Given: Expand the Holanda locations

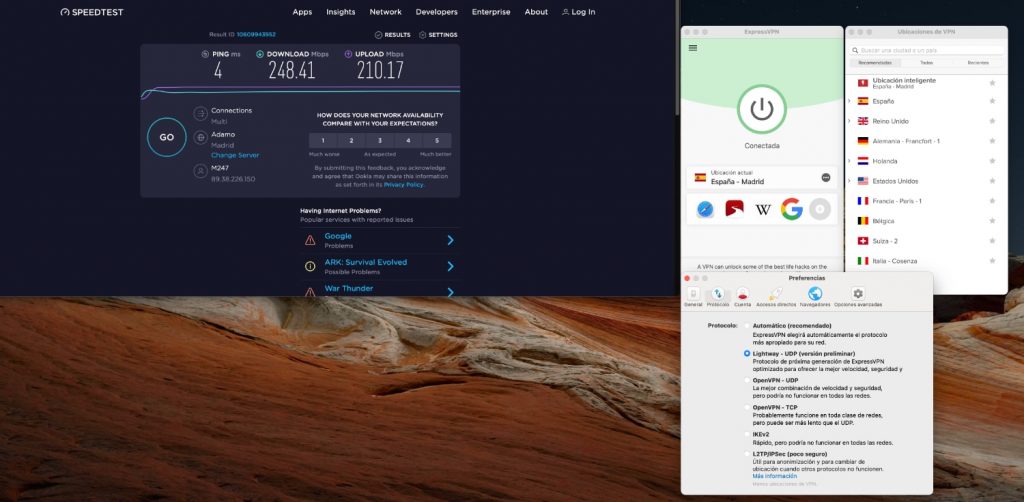Looking at the screenshot, I should click(x=849, y=161).
